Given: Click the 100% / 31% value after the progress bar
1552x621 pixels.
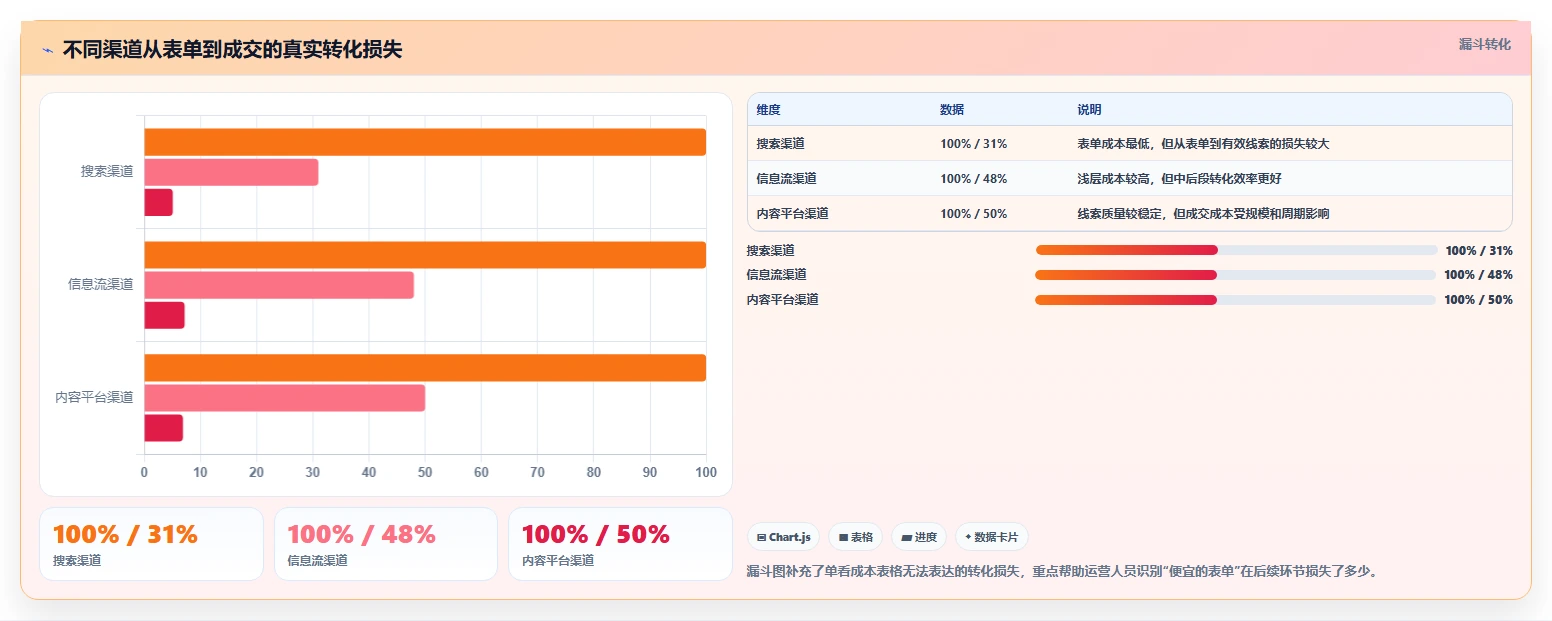Looking at the screenshot, I should click(1479, 251).
